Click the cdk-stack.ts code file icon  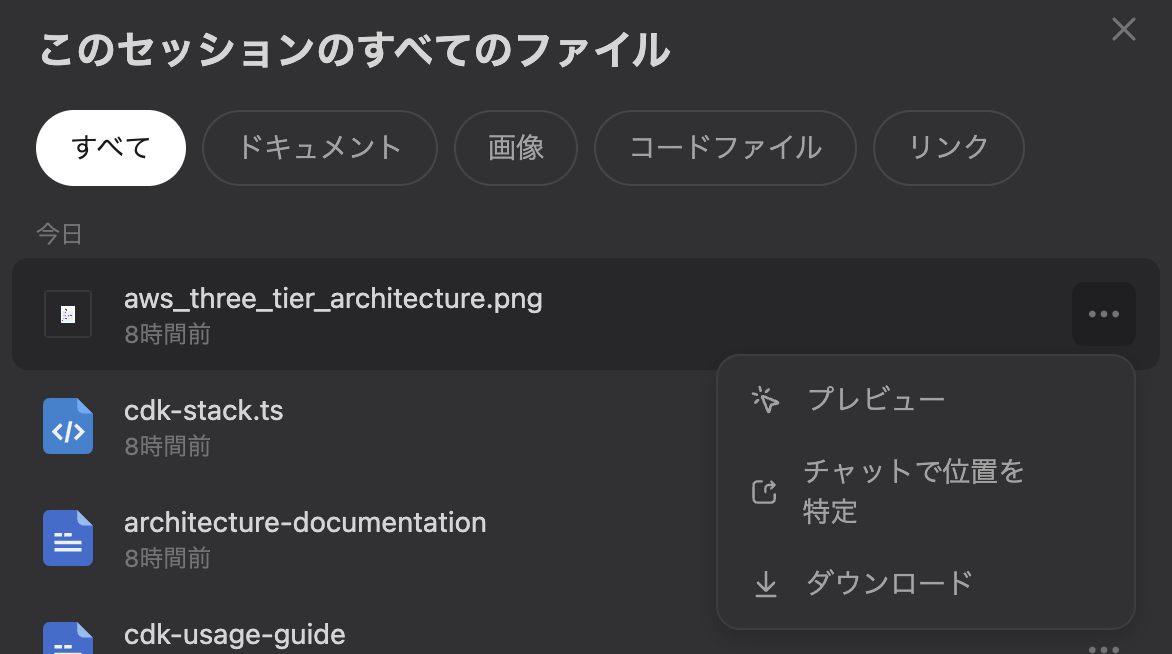pos(68,426)
